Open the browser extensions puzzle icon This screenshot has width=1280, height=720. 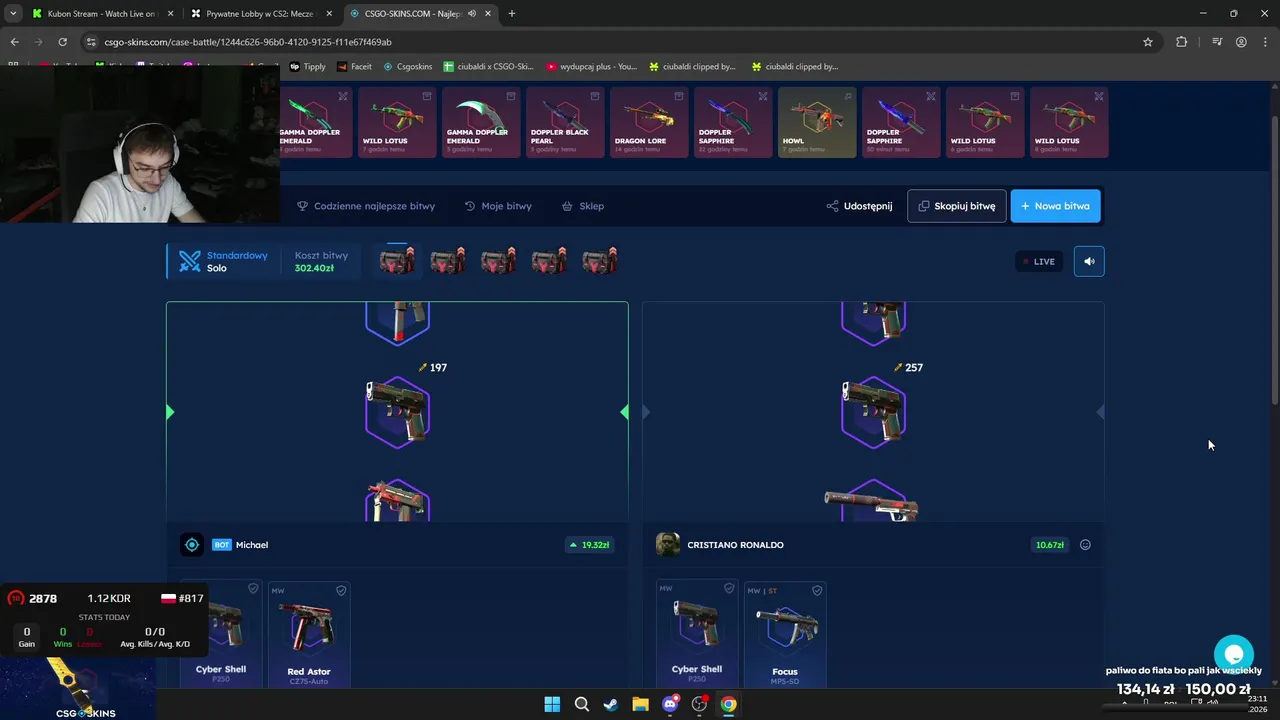point(1182,42)
